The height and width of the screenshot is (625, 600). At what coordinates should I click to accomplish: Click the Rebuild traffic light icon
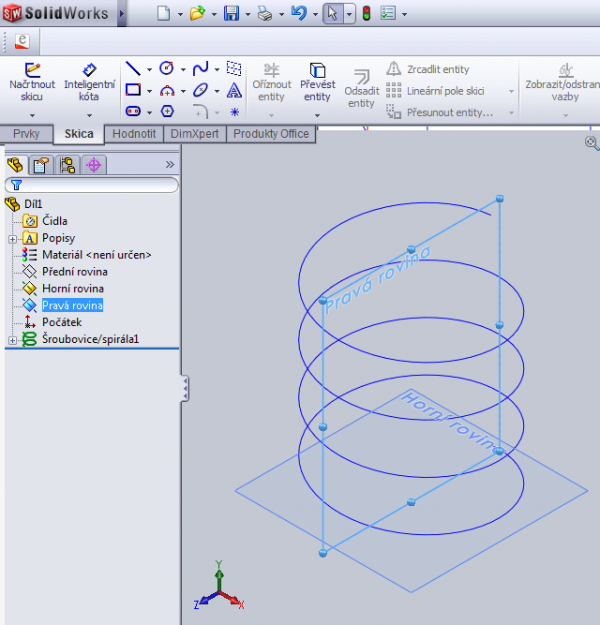(366, 14)
